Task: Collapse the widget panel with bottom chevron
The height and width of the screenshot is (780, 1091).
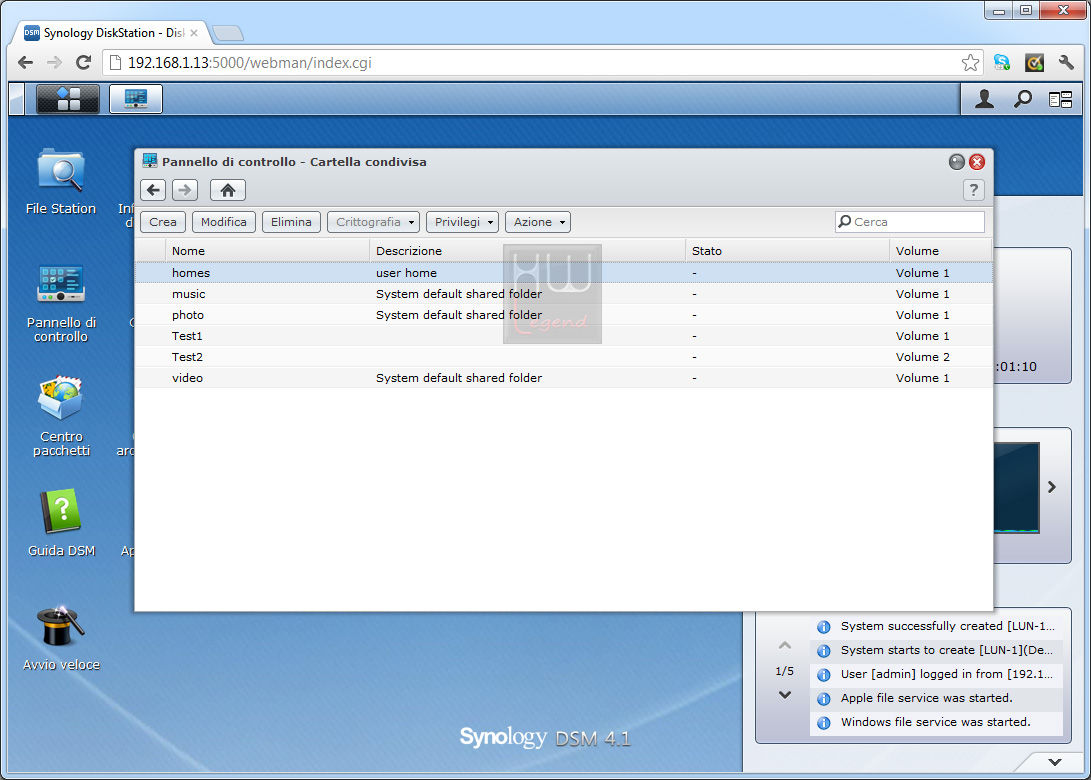Action: point(1055,762)
